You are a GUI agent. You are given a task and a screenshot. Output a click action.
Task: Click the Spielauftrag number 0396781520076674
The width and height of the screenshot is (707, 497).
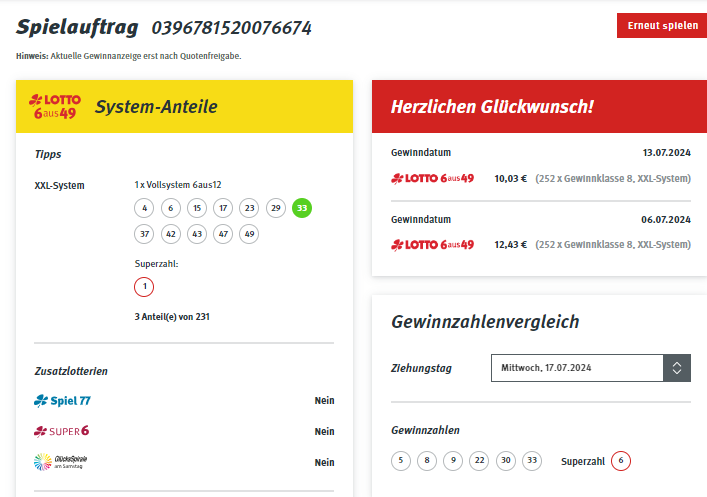pyautogui.click(x=231, y=28)
